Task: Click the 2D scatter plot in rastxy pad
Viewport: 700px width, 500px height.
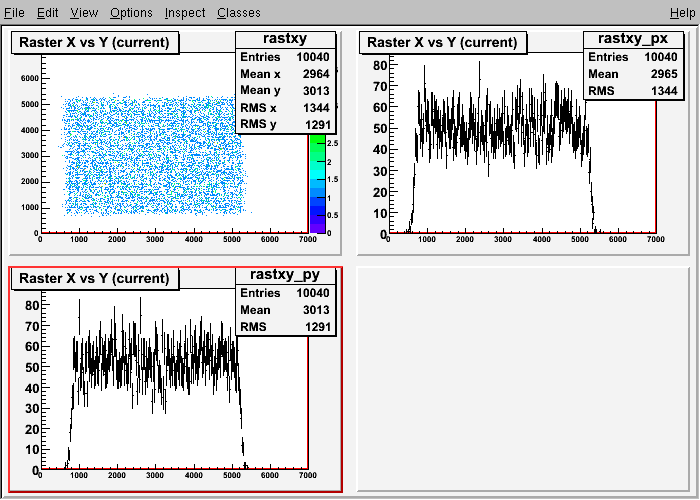Action: pyautogui.click(x=154, y=155)
